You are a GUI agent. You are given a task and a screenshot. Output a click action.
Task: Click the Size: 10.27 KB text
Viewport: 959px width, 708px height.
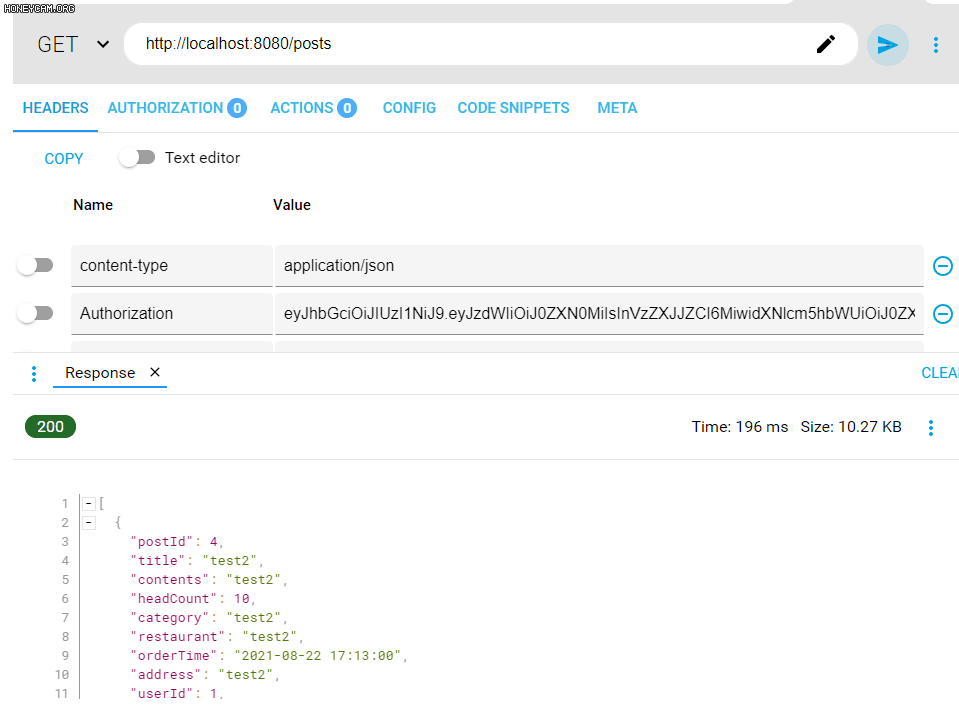[851, 427]
